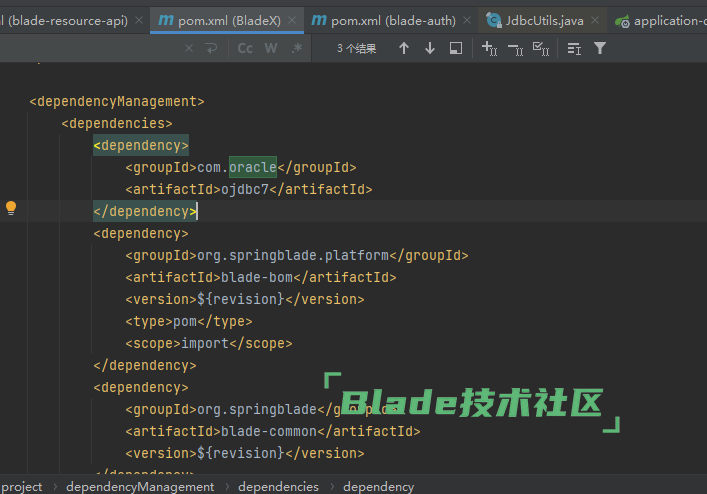The width and height of the screenshot is (707, 494).
Task: Clear the search field text
Action: [x=189, y=48]
